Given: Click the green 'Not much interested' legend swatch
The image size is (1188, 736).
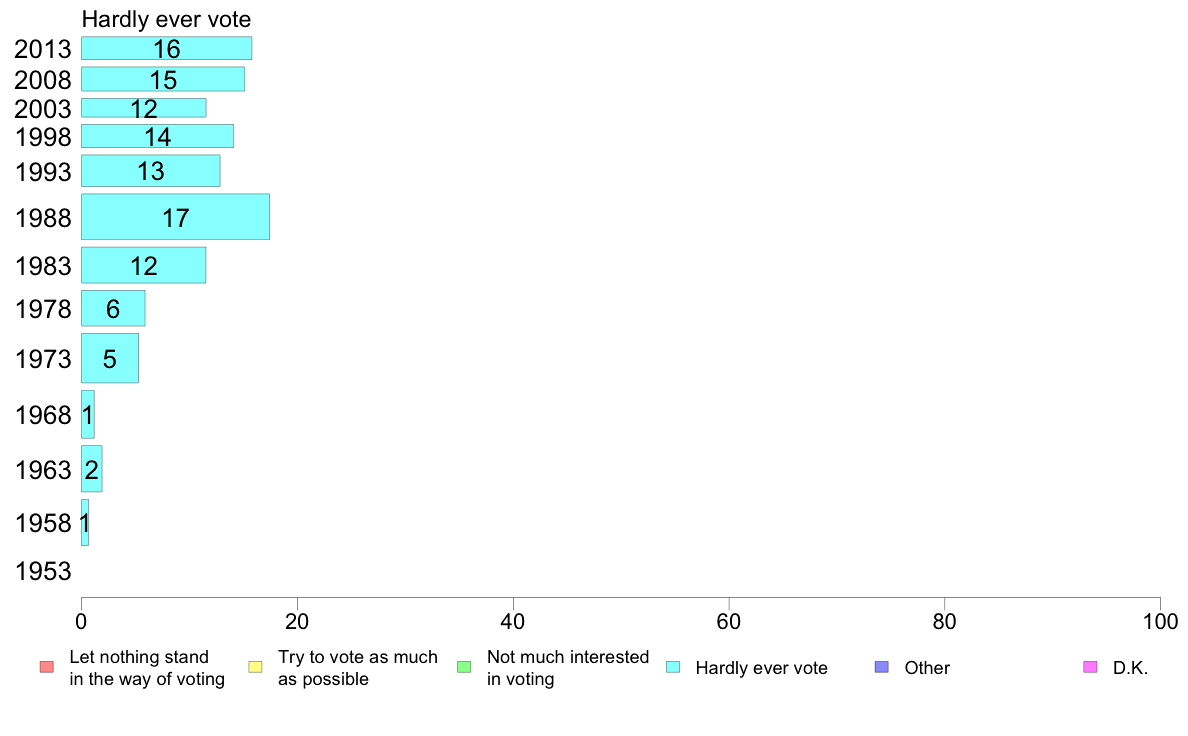Looking at the screenshot, I should 464,667.
